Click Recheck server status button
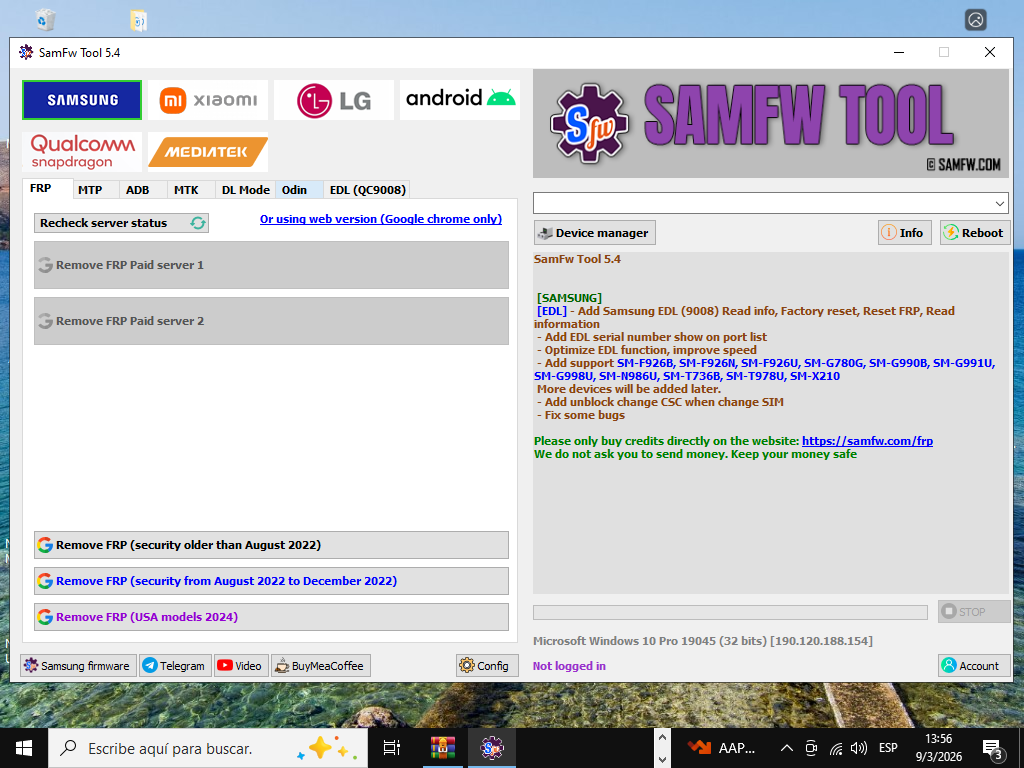1024x768 pixels. (x=121, y=223)
